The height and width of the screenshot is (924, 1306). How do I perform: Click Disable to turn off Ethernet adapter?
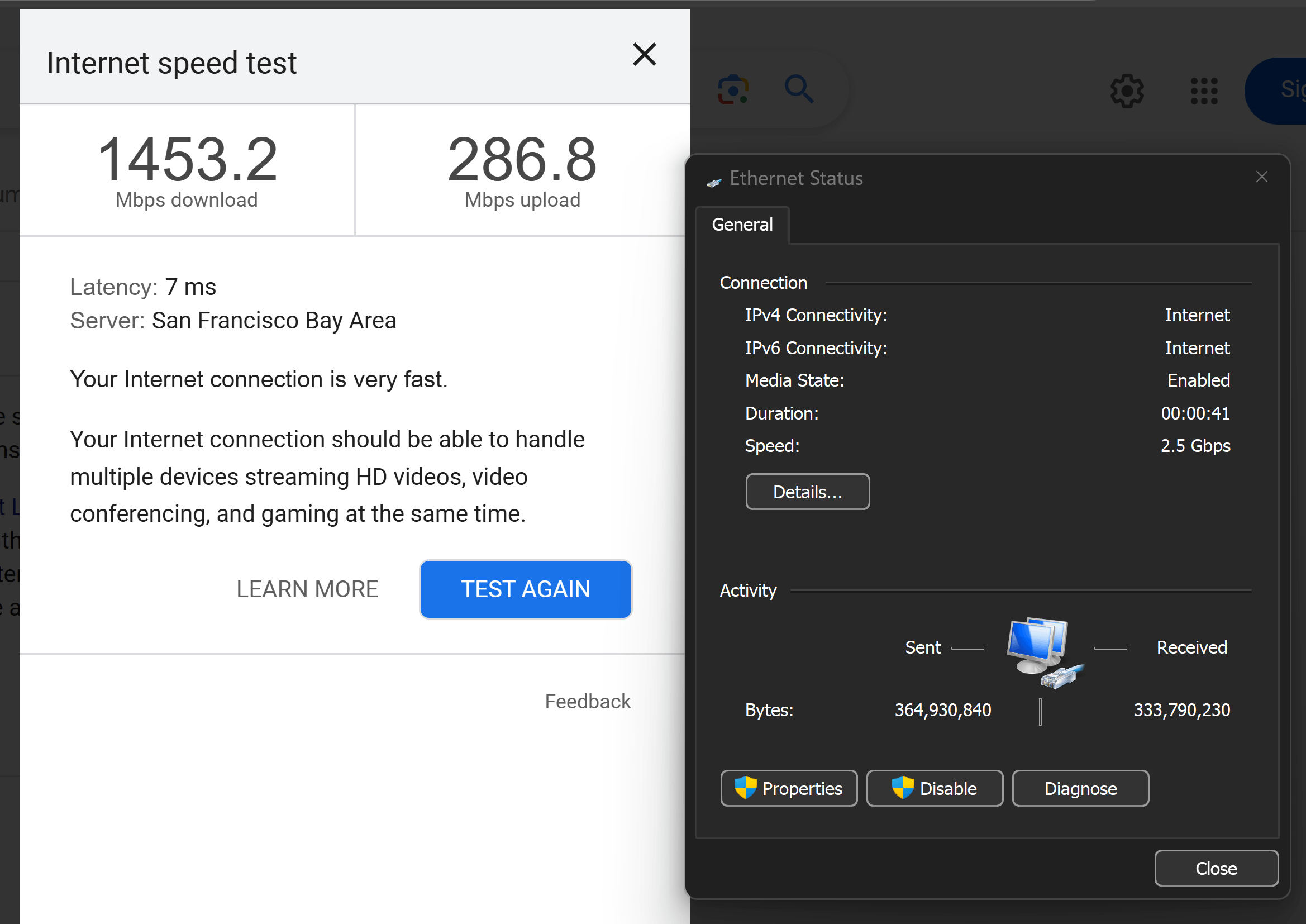pos(934,788)
